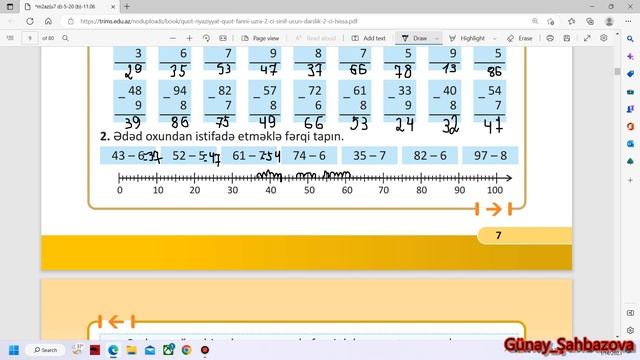640x360 pixels.
Task: Open the weather widget on taskbar
Action: (x=78, y=349)
